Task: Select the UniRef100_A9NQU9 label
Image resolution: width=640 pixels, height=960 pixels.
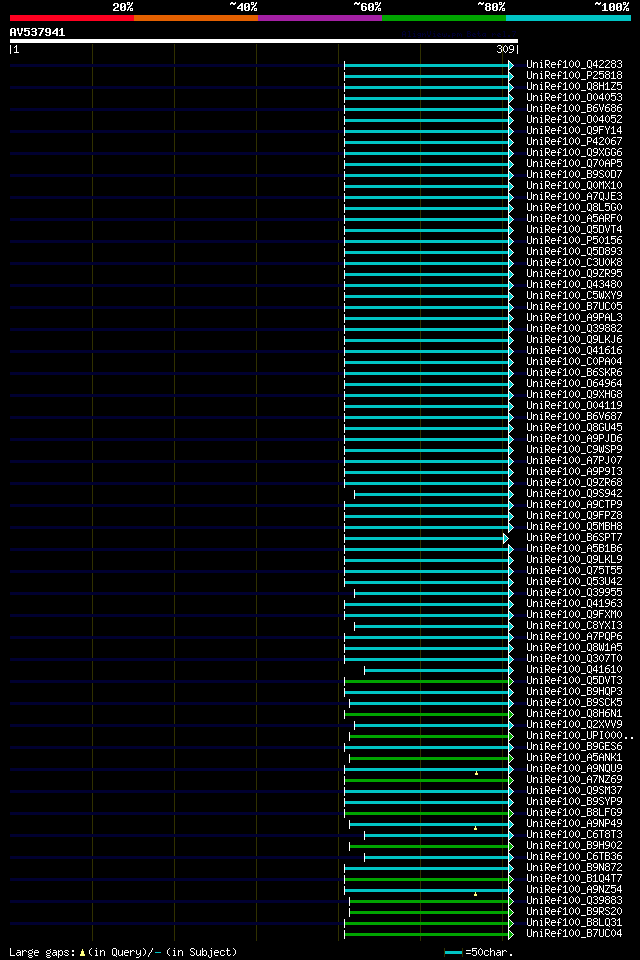Action: [574, 768]
